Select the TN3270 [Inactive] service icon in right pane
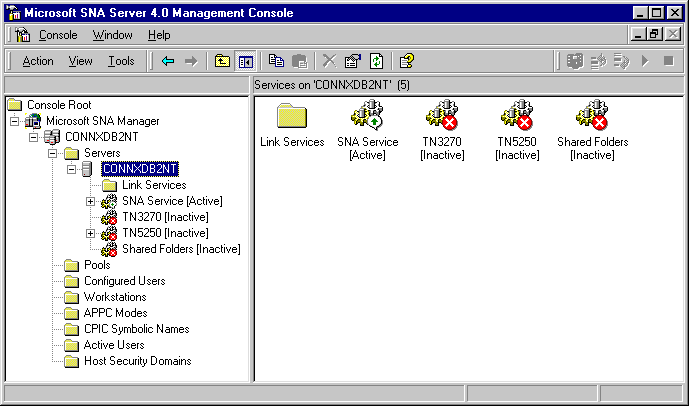Screen dimensions: 700x410 click(441, 117)
